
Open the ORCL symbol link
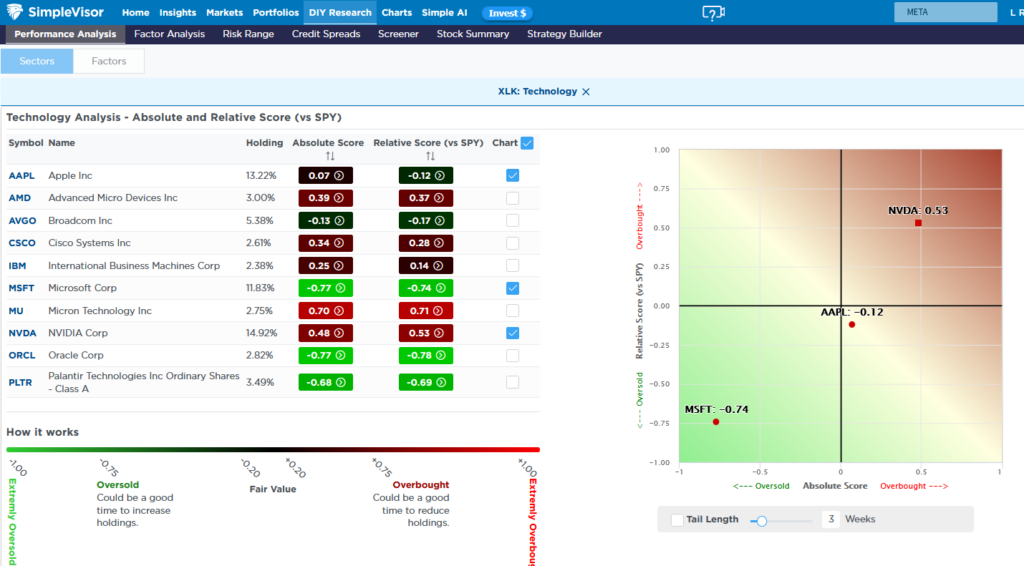[x=21, y=355]
